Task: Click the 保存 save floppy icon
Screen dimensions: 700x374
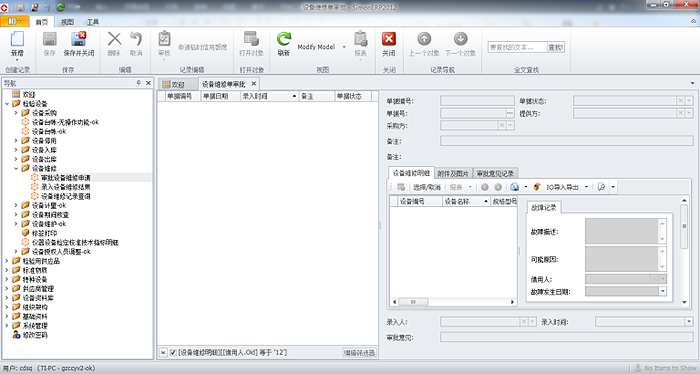Action: [x=50, y=39]
